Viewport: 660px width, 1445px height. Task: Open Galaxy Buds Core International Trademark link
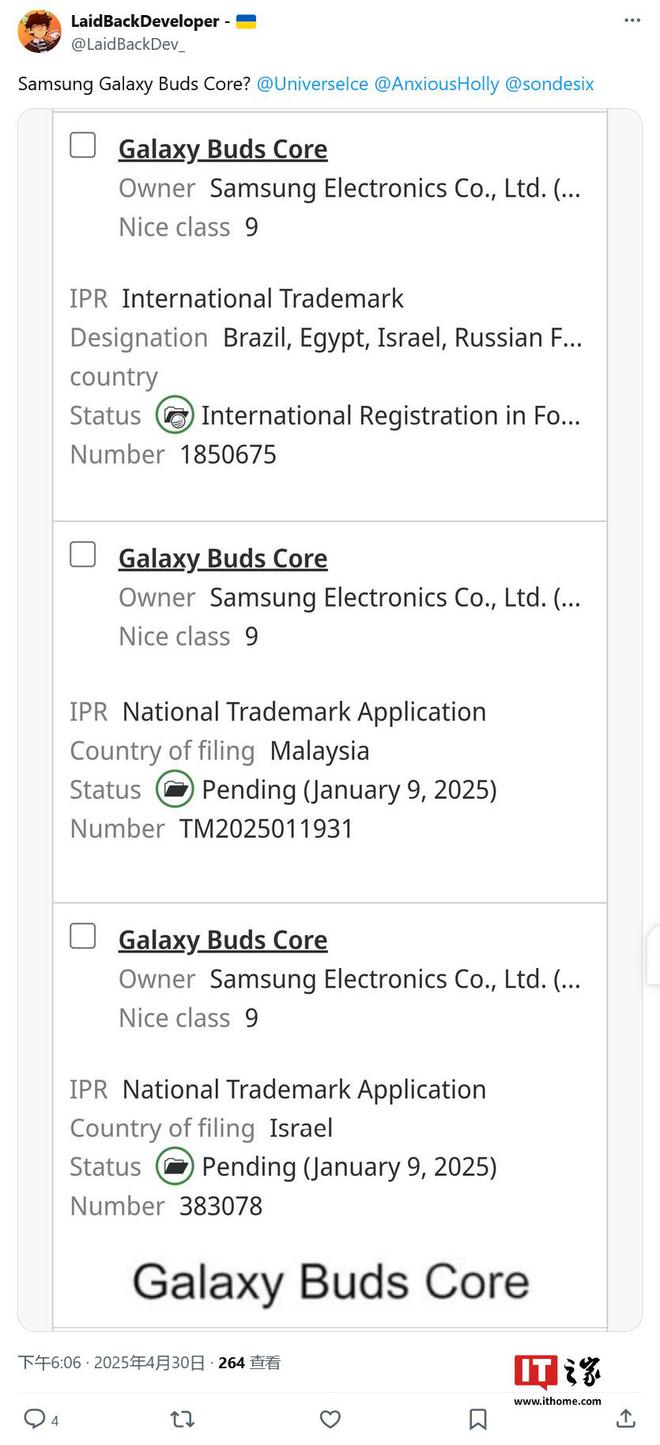pyautogui.click(x=223, y=149)
